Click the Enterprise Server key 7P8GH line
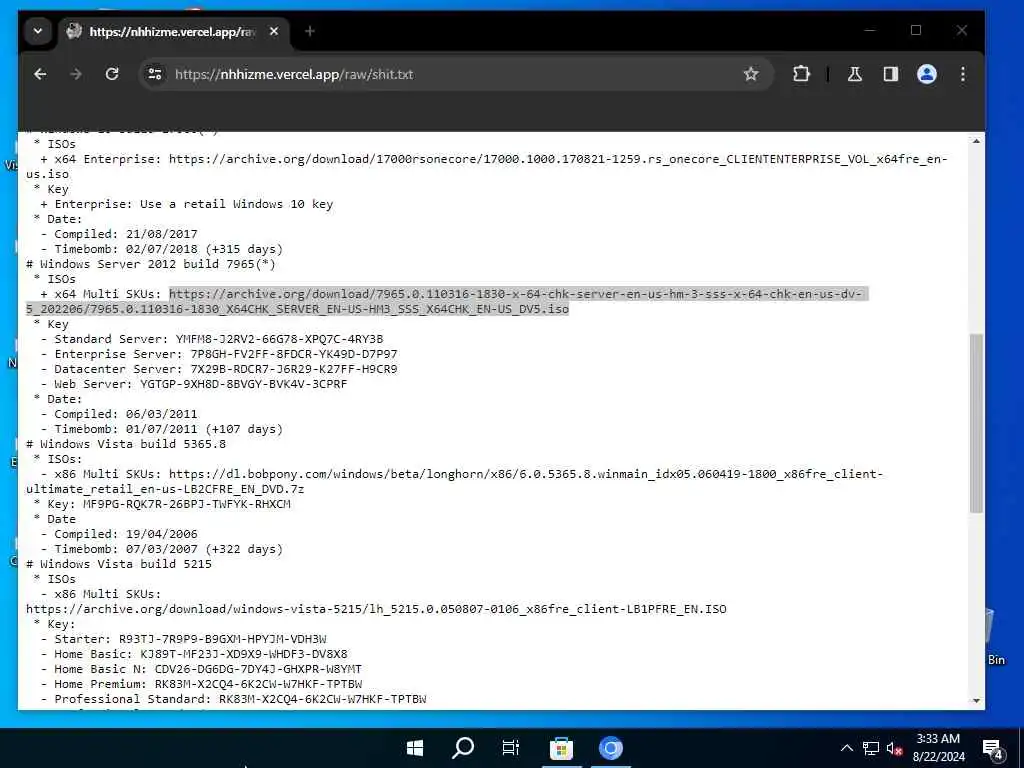The width and height of the screenshot is (1024, 768). (219, 354)
